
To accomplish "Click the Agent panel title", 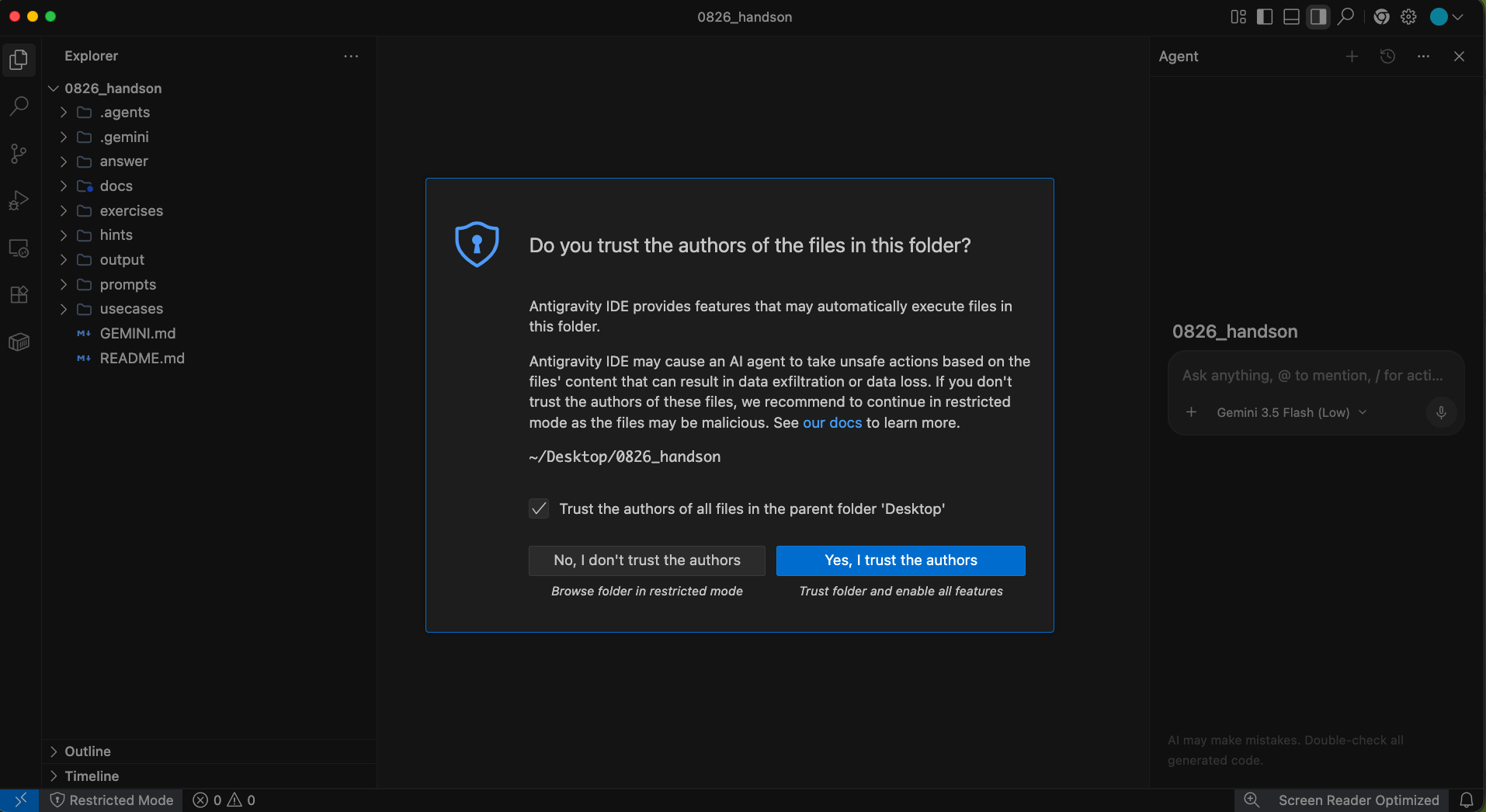I will 1178,56.
